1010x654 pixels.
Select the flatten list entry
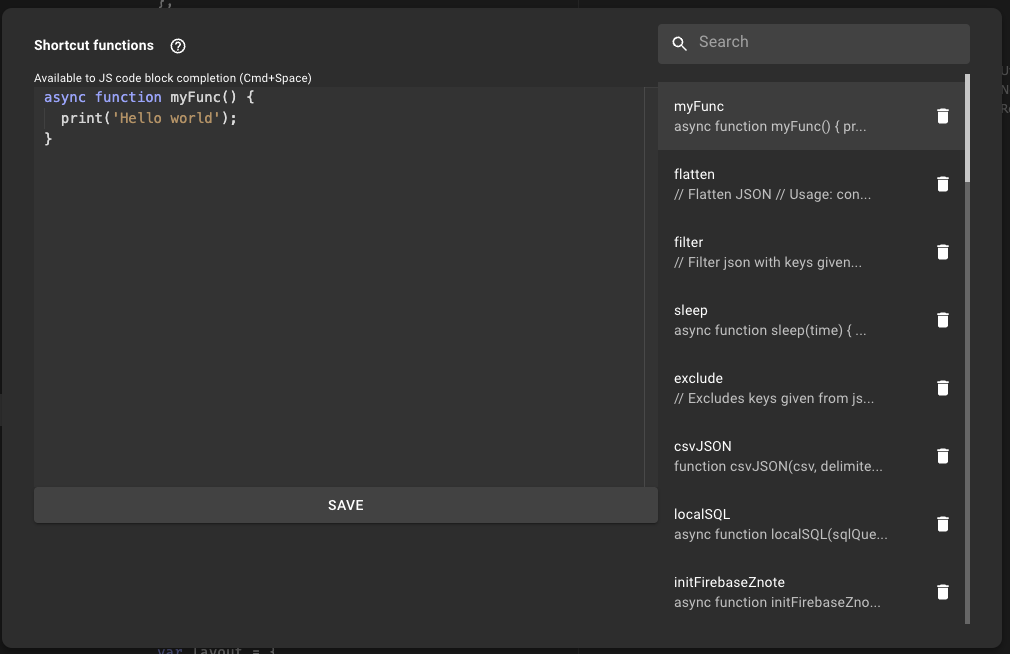(x=811, y=184)
